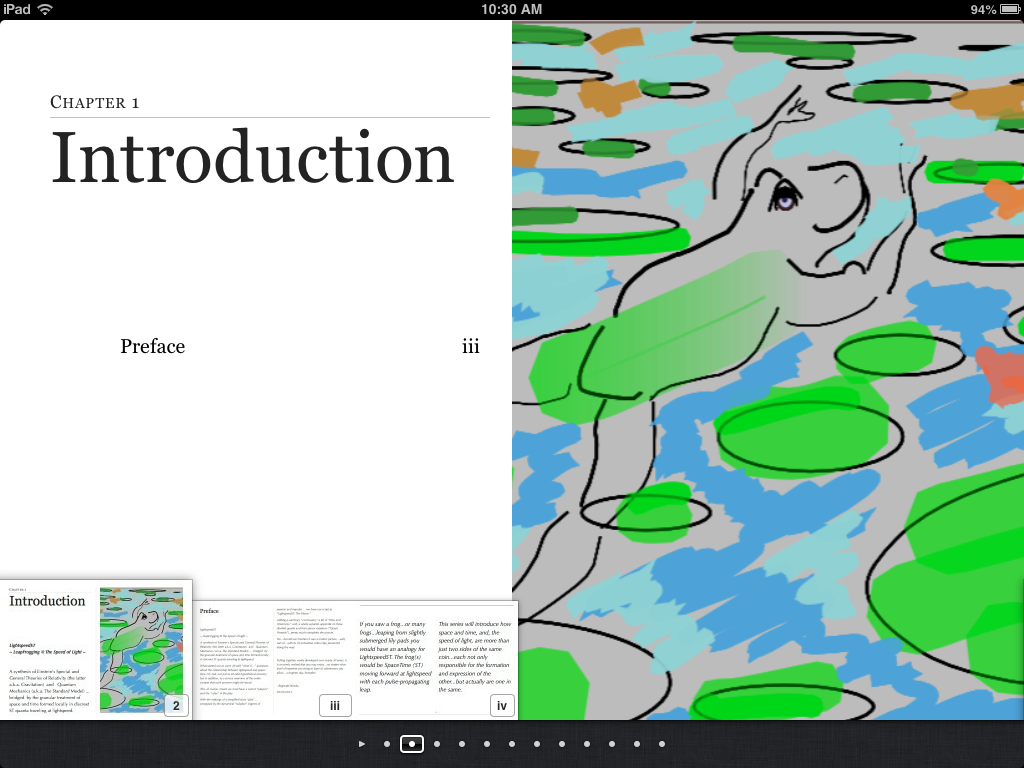Tap the second dot in the page navigator
This screenshot has width=1024, height=768.
click(x=412, y=744)
